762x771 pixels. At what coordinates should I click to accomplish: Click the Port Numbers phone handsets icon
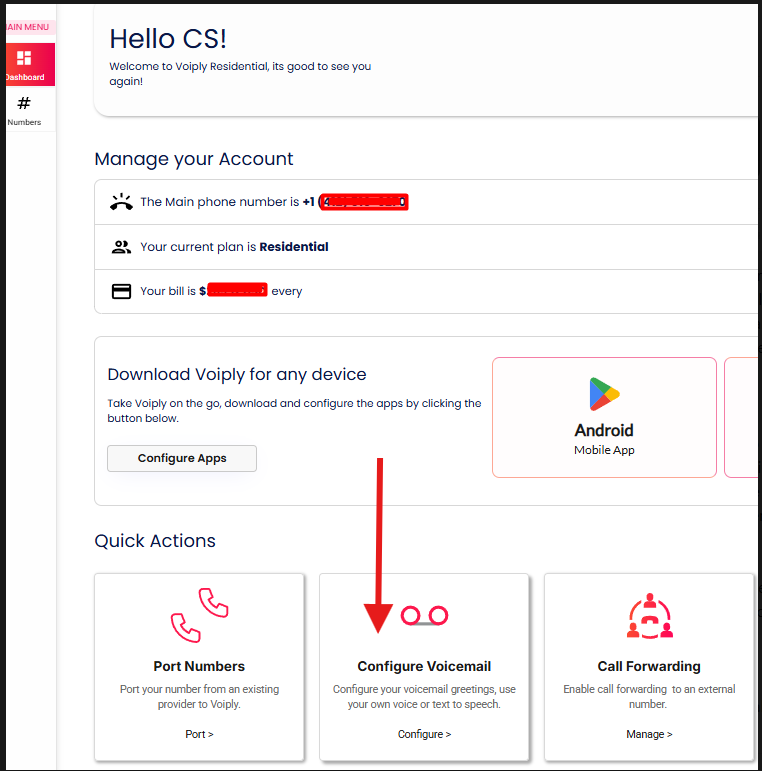tap(199, 614)
